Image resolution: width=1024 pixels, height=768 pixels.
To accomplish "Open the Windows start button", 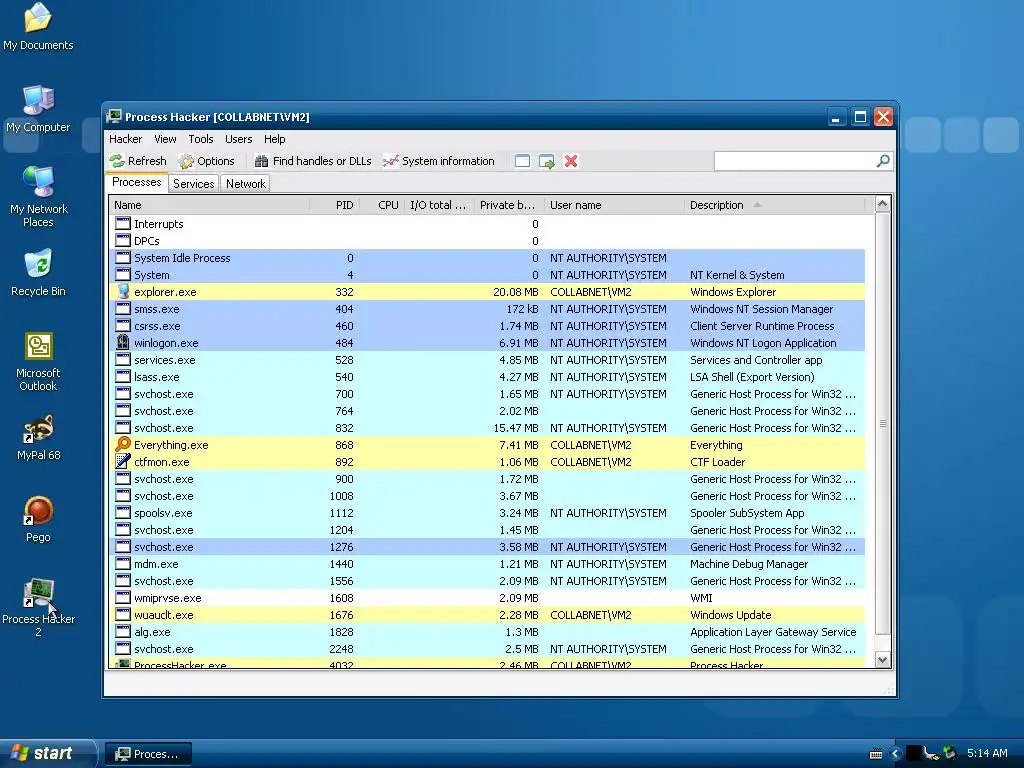I will (x=49, y=754).
